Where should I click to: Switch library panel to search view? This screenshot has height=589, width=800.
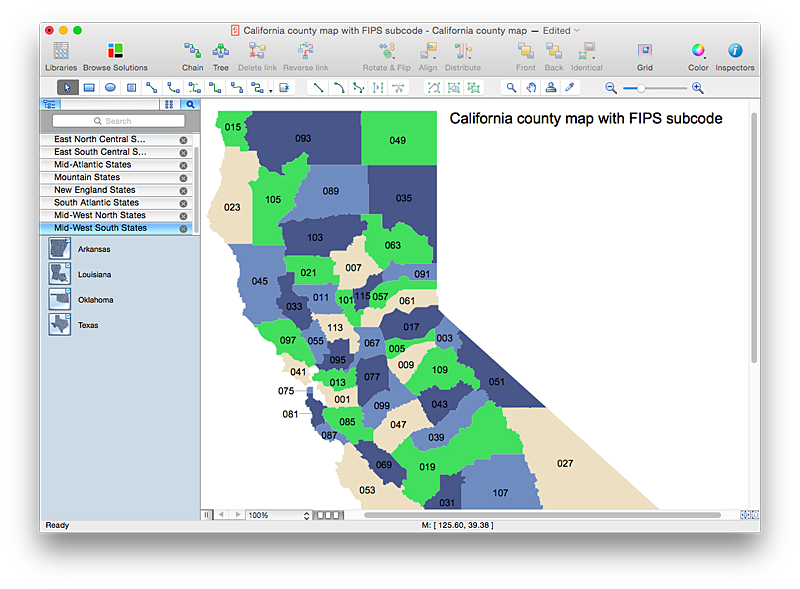[x=189, y=104]
